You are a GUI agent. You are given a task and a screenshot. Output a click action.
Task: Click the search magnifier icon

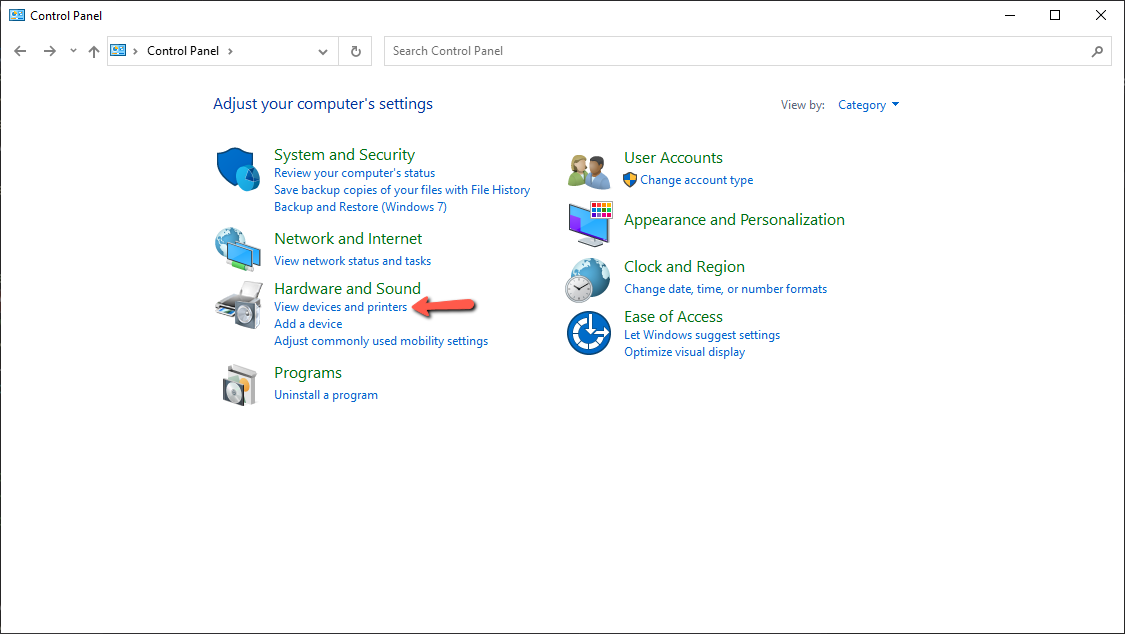(x=1097, y=51)
